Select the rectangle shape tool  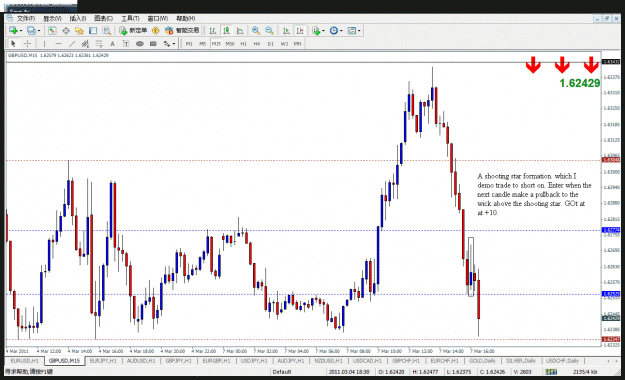pos(153,43)
